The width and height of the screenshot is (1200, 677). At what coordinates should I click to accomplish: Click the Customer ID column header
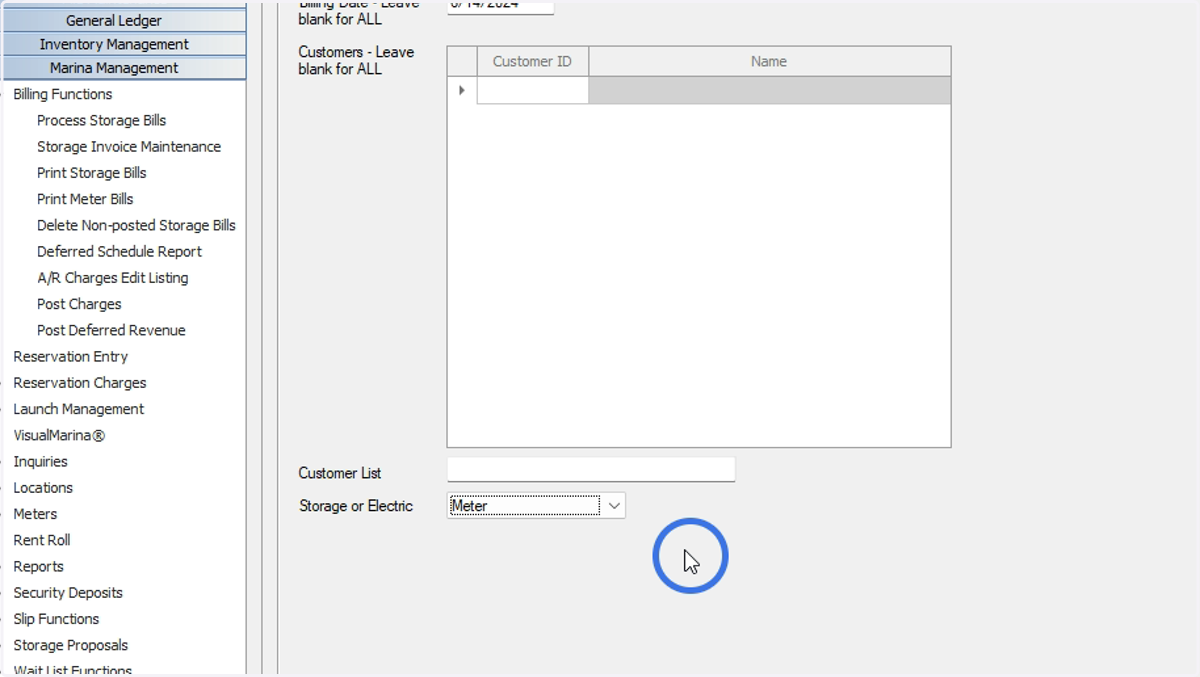coord(533,61)
